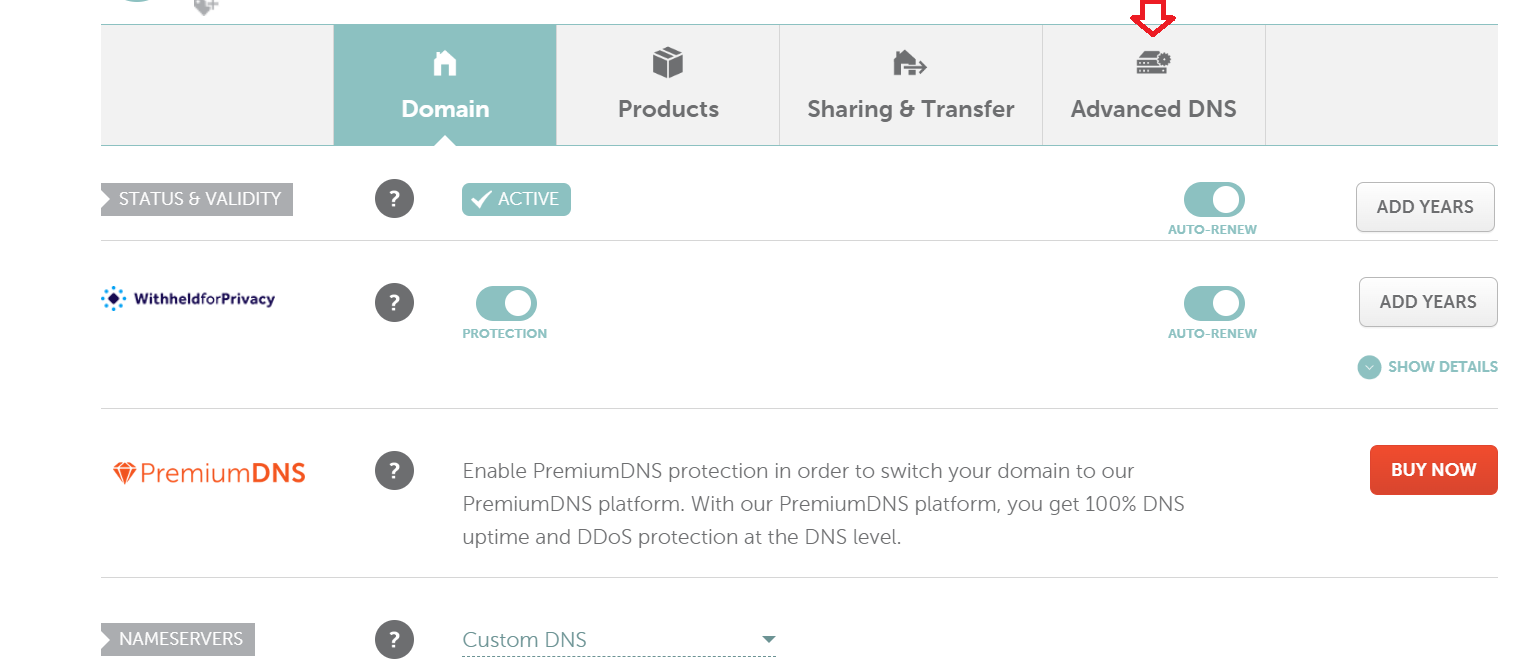Click the help icon beside Nameservers
Screen dimensions: 1538x668
(394, 639)
